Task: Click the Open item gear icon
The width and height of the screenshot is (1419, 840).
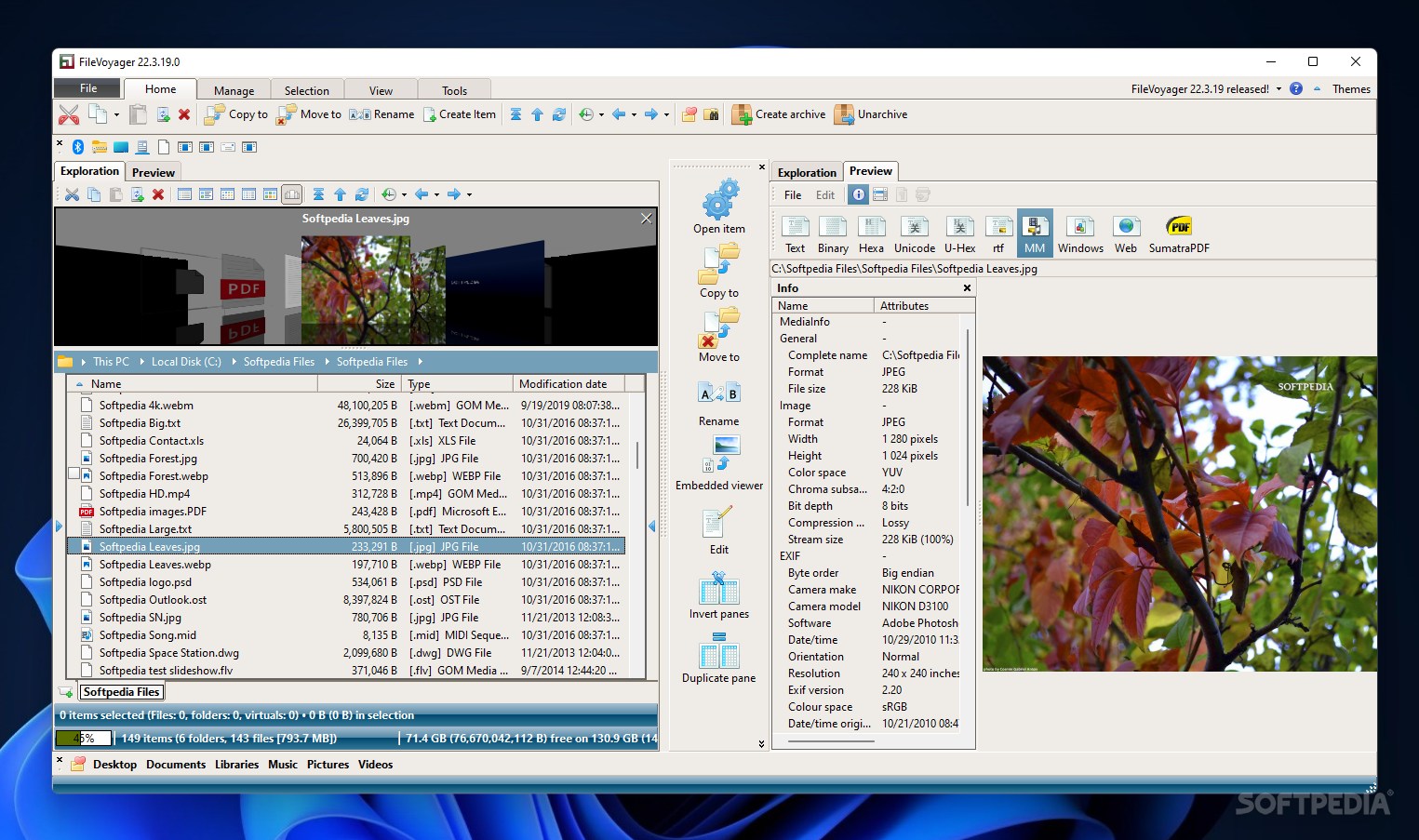Action: coord(719,199)
